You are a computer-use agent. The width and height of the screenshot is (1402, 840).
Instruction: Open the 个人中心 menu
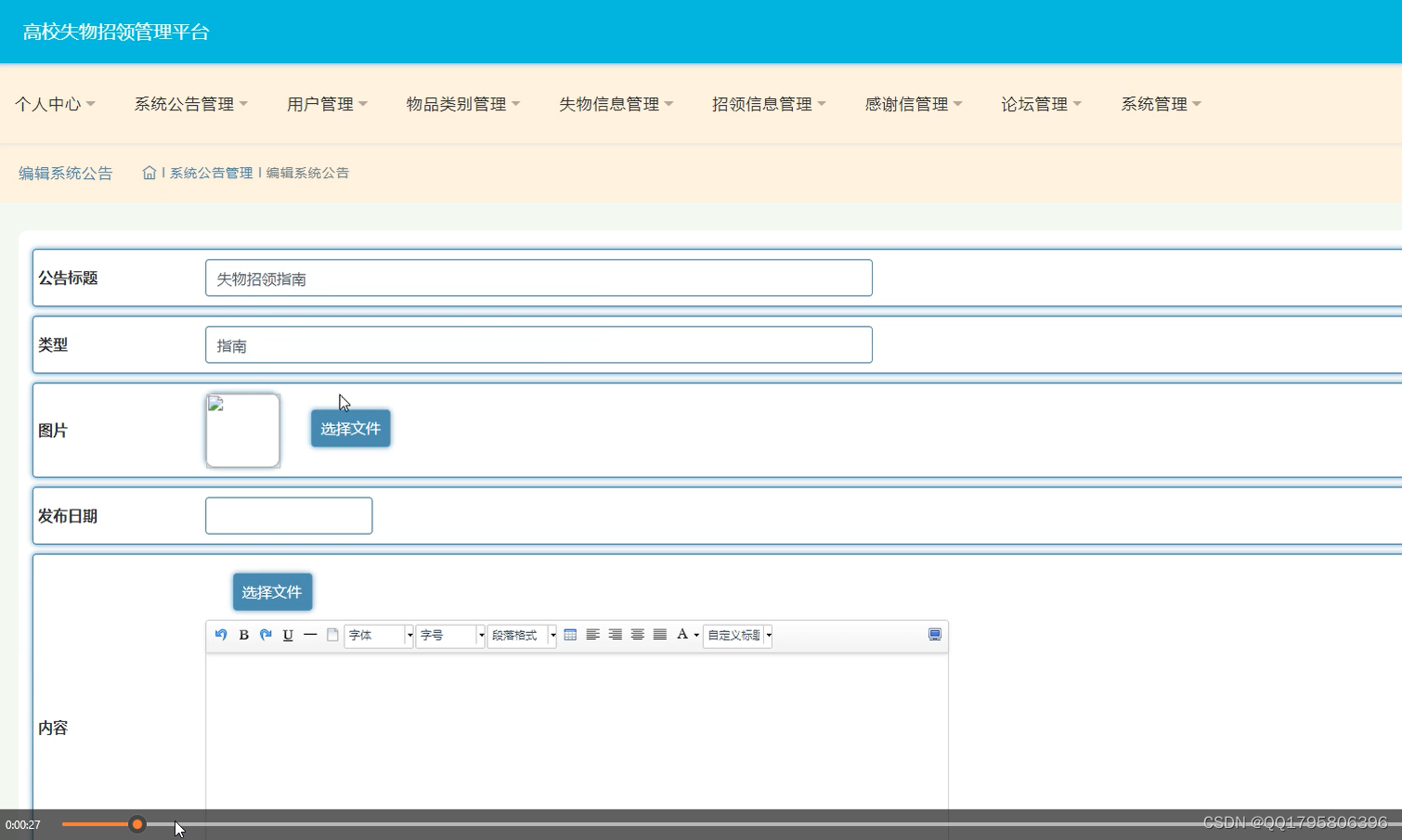[55, 104]
